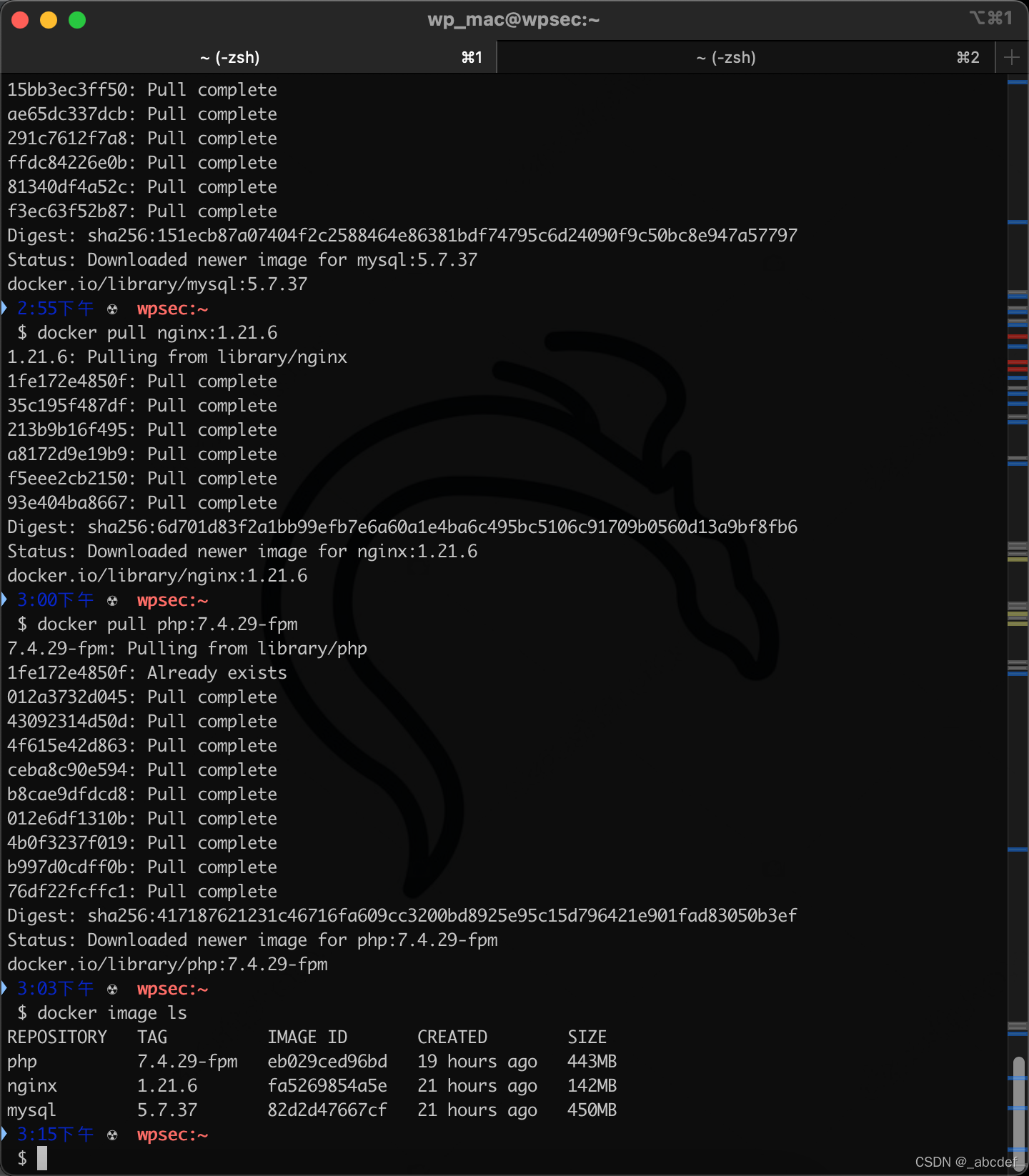
Task: Click the prompt mark beside 2:55下午
Action: [4, 308]
